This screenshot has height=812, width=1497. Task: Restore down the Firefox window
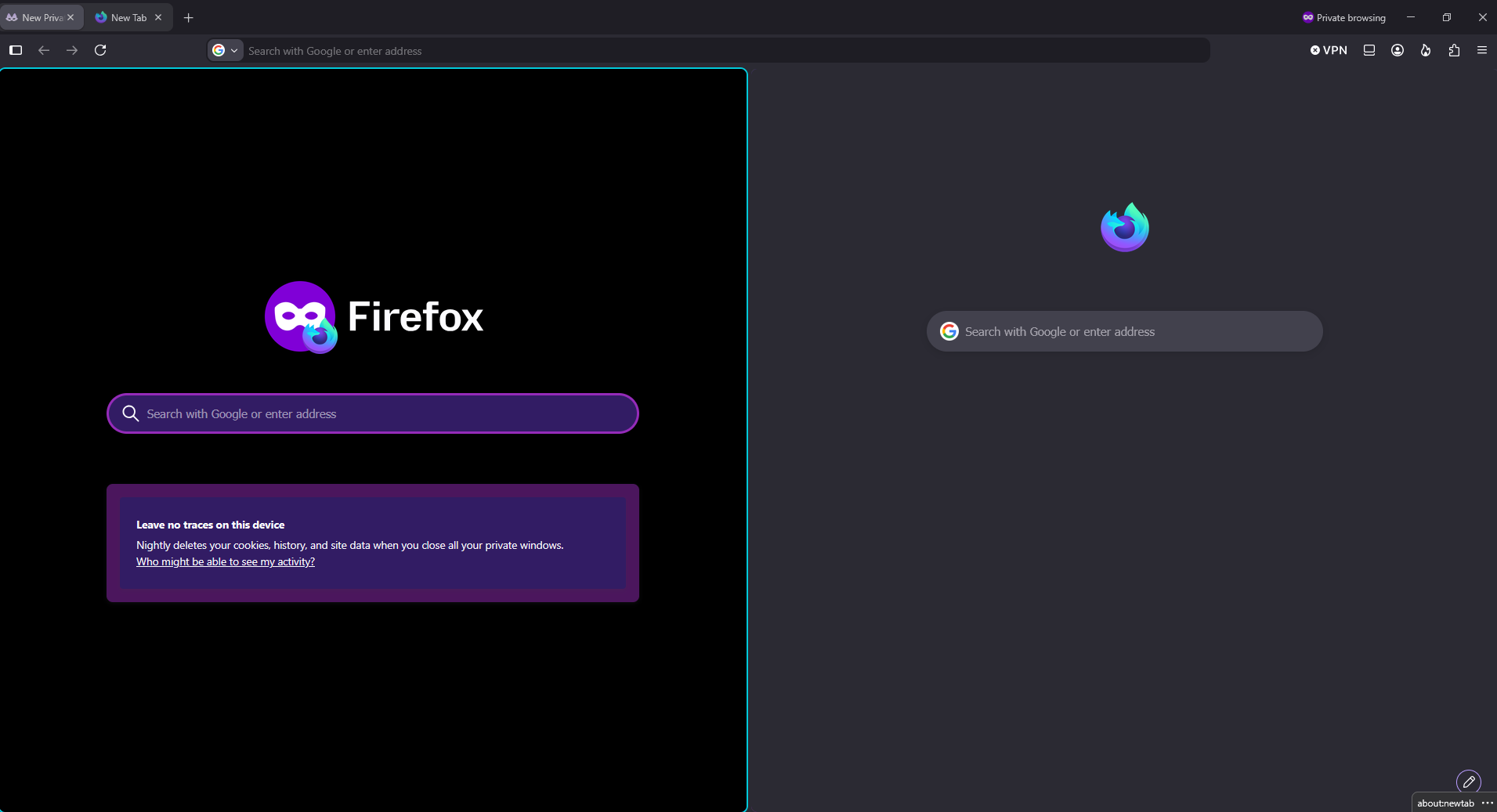tap(1447, 17)
